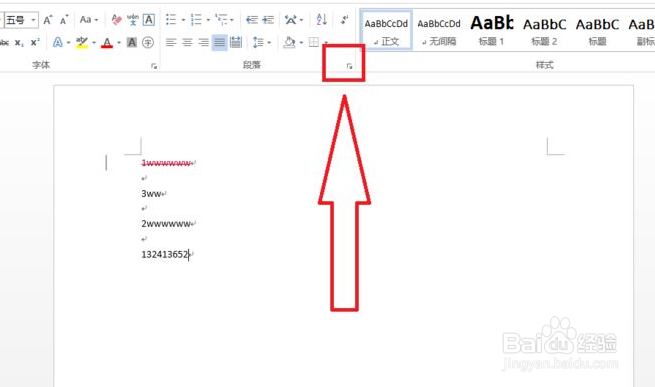Click the Asian Layout icon
This screenshot has width=655, height=387.
click(291, 20)
